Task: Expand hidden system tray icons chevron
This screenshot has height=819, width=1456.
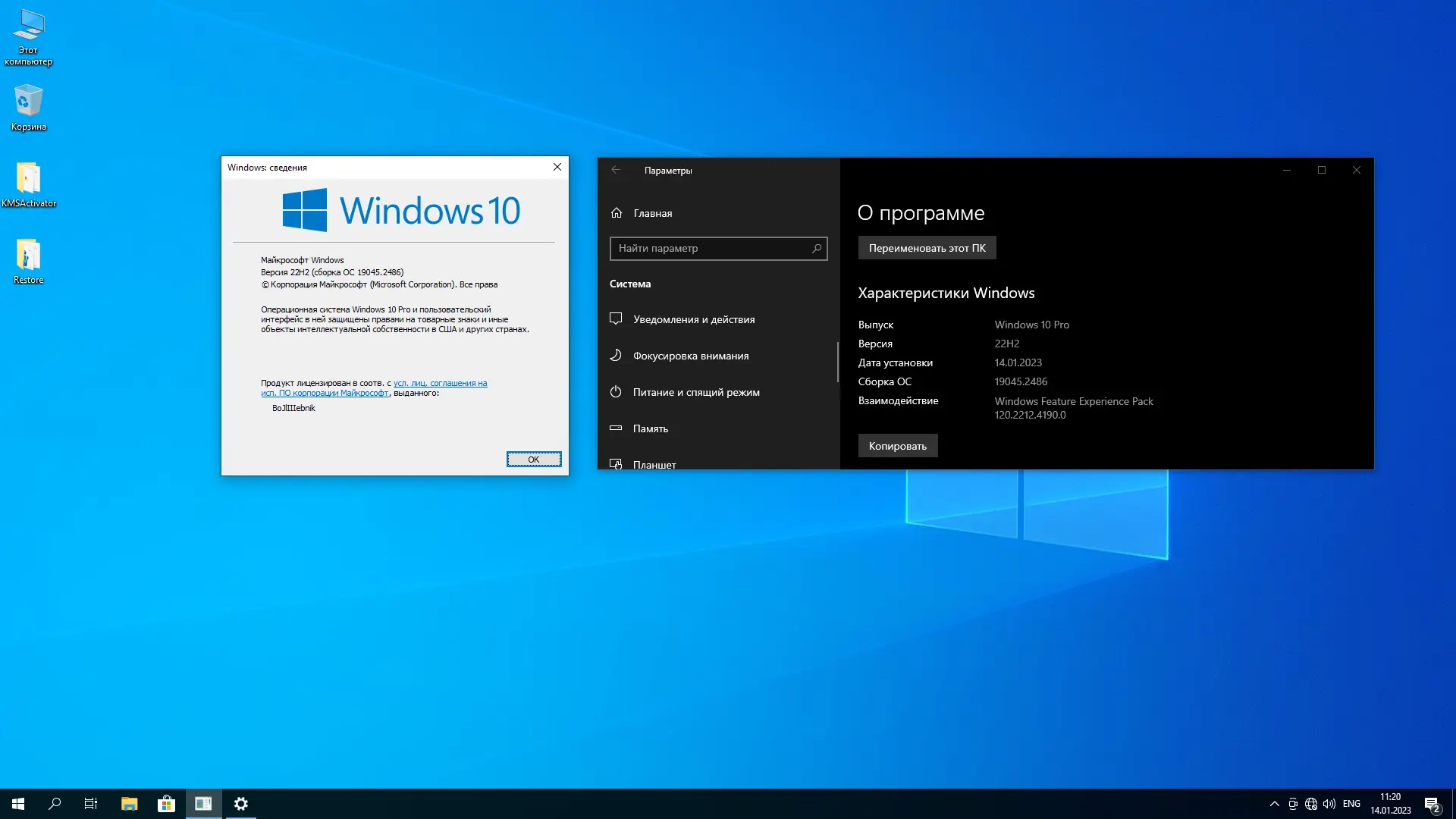Action: 1274,804
